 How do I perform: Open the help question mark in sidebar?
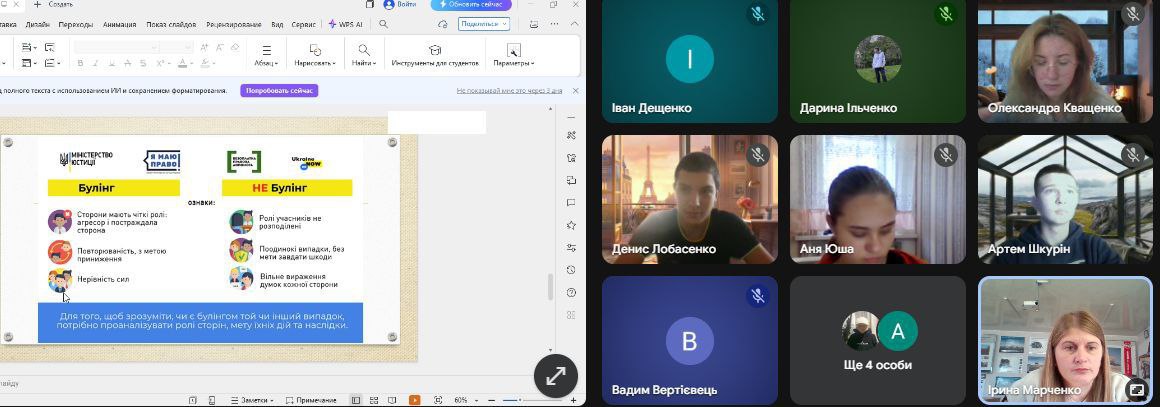(571, 292)
